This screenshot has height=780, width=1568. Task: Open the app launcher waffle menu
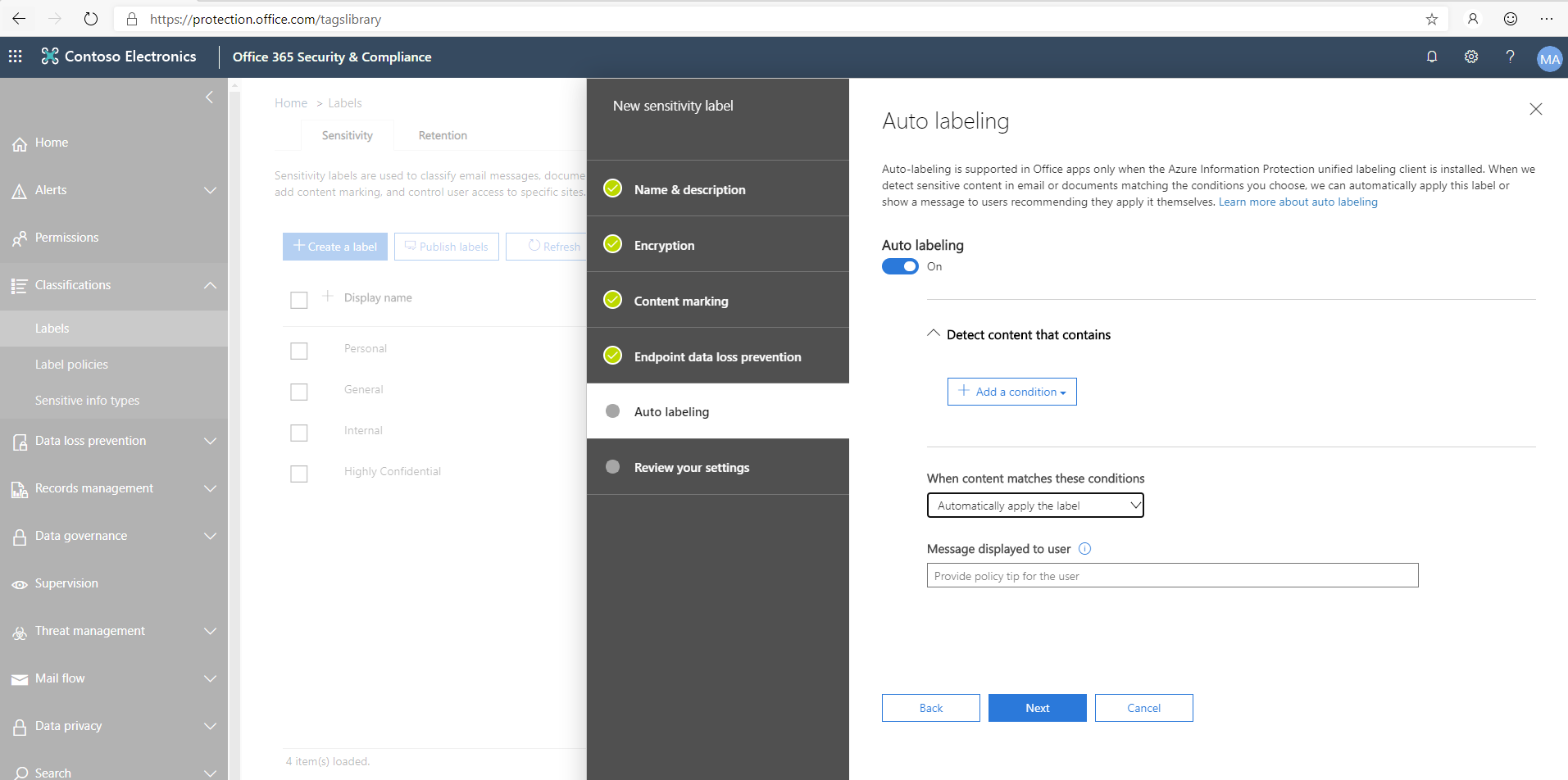point(15,56)
